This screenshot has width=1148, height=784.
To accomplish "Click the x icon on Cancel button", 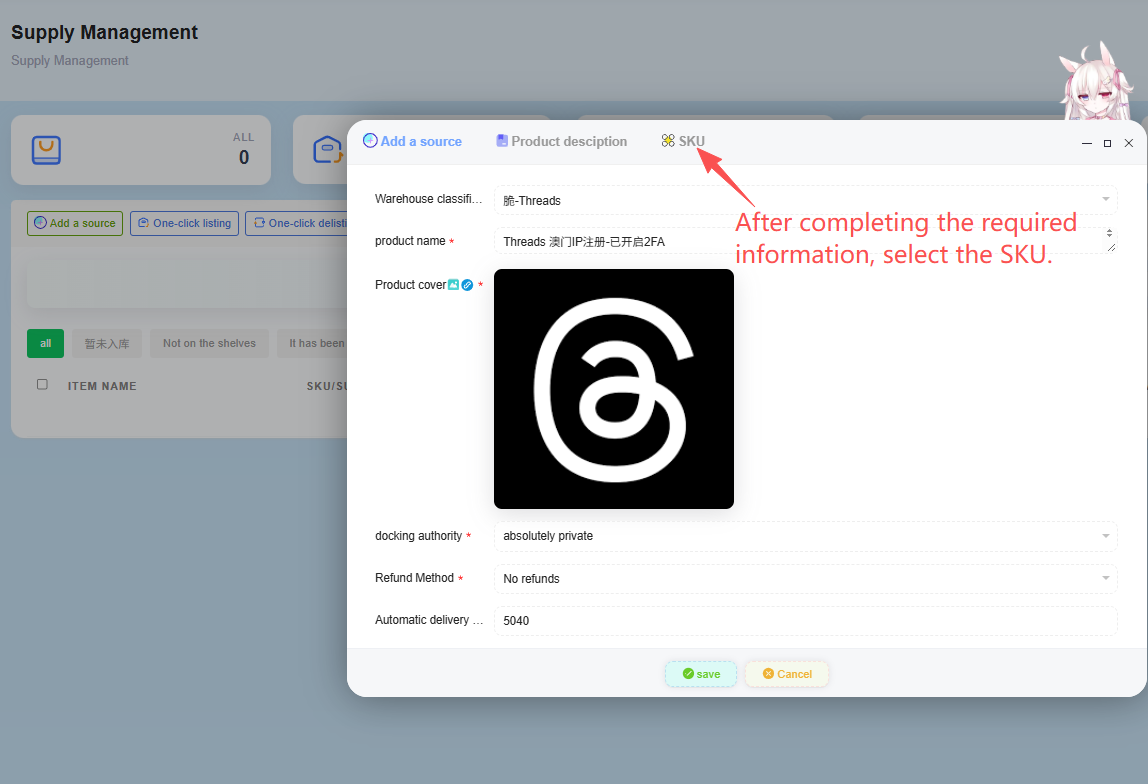I will 768,673.
